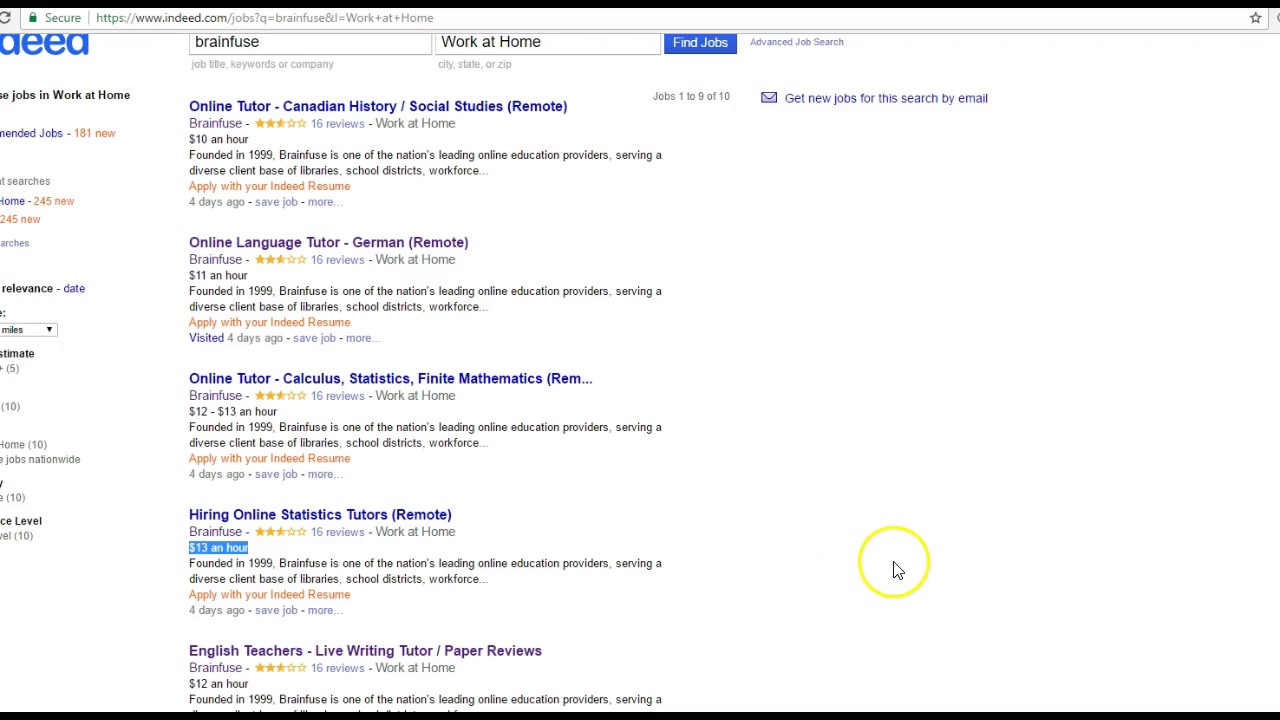The width and height of the screenshot is (1280, 720).
Task: Open Hiring Online Statistics Tutors job title
Action: pos(320,514)
